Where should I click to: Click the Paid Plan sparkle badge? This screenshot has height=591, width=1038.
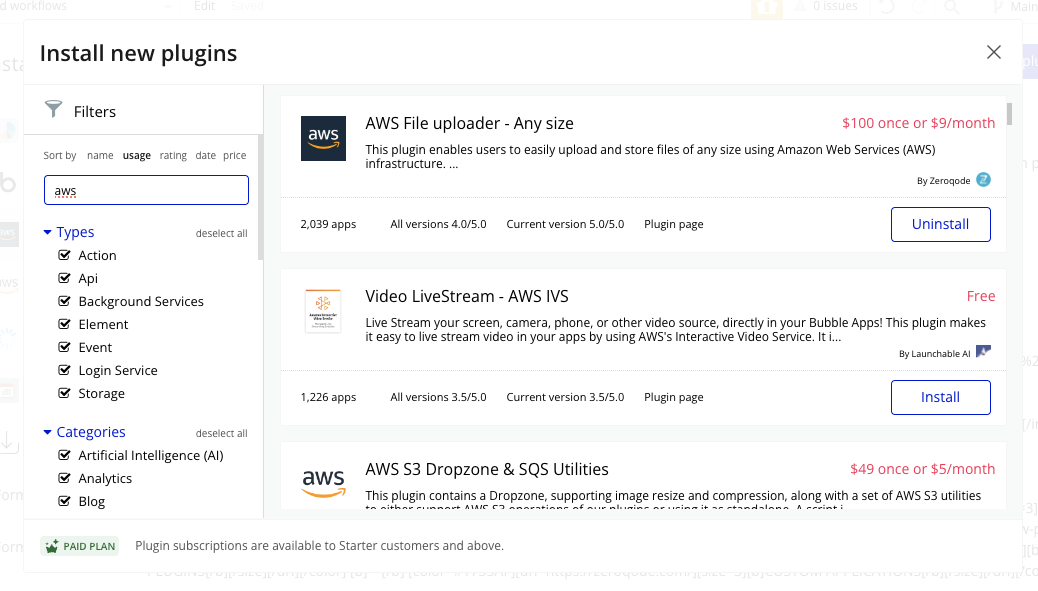click(x=80, y=546)
